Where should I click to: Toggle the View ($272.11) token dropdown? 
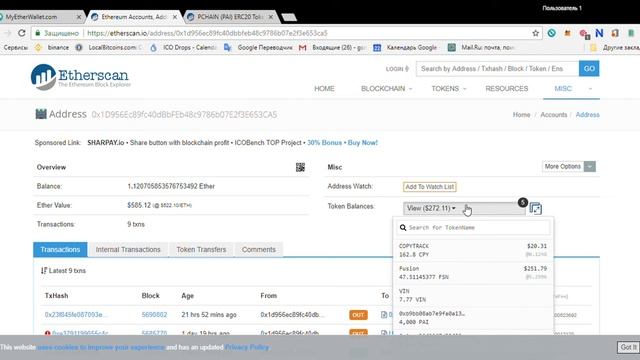coord(464,208)
